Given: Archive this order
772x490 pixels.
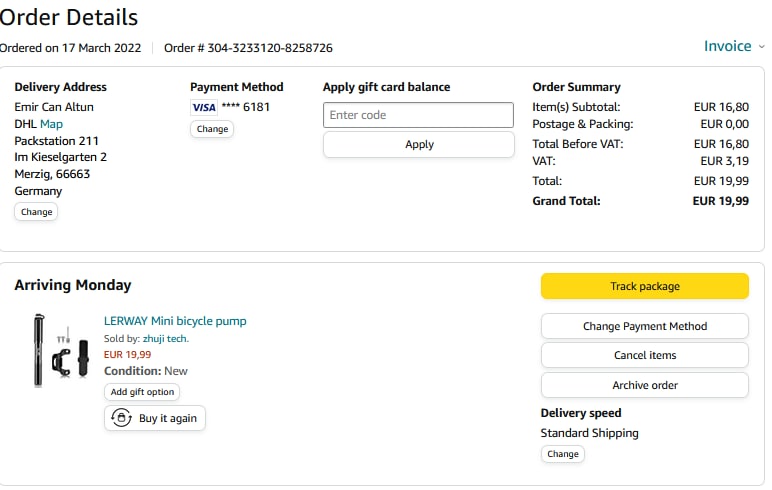Looking at the screenshot, I should (x=644, y=385).
